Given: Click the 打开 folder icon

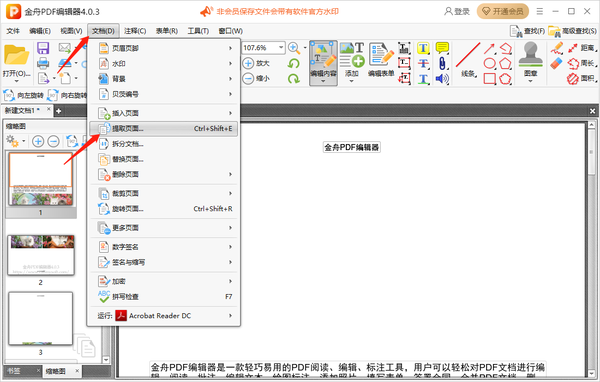Looking at the screenshot, I should [16, 57].
